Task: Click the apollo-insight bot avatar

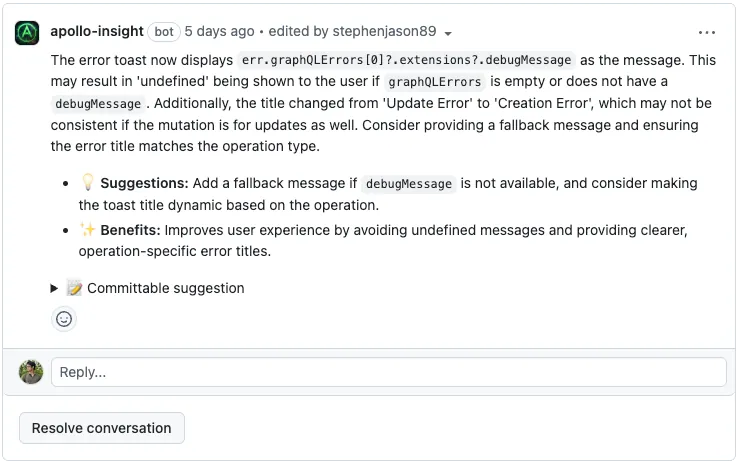Action: (x=27, y=32)
